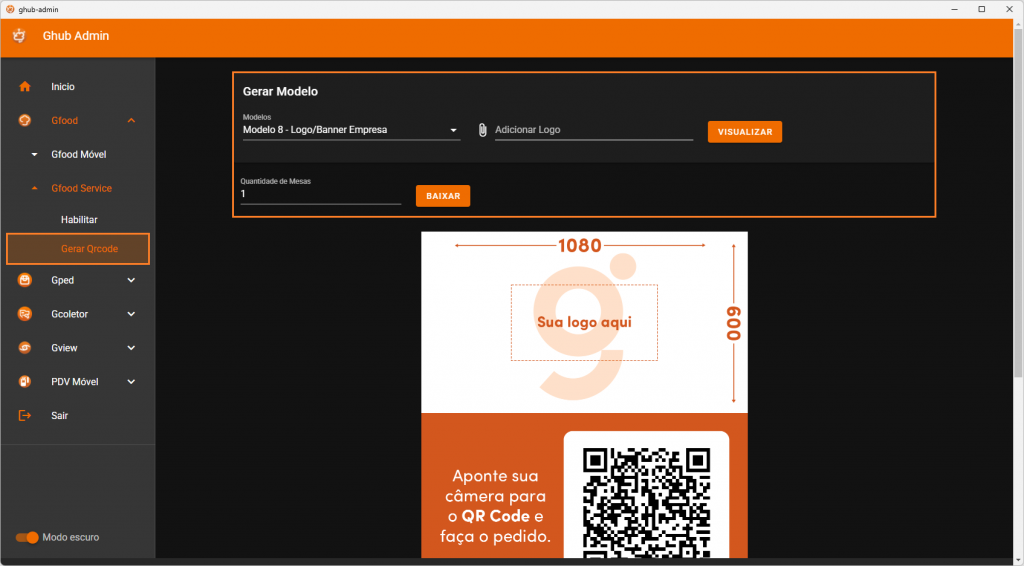Viewport: 1024px width, 566px height.
Task: Expand the Gview chevron
Action: point(131,348)
